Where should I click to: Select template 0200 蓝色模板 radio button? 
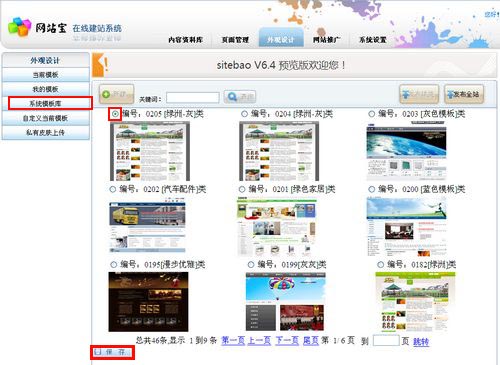click(x=372, y=189)
